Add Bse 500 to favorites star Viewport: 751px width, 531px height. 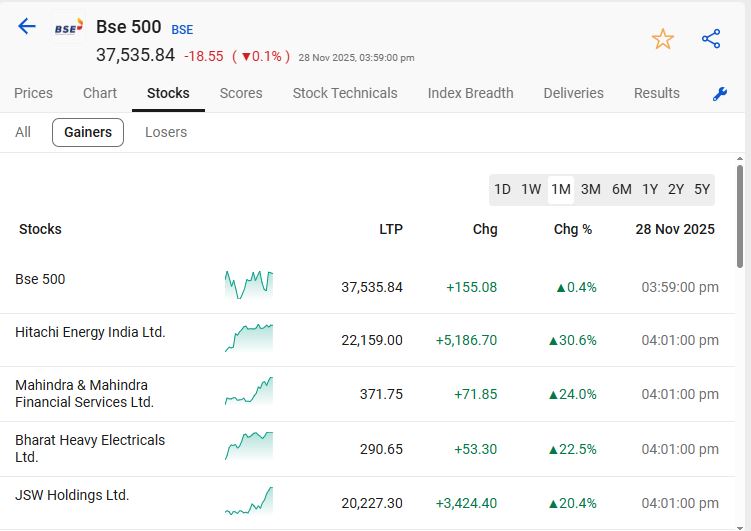[662, 39]
